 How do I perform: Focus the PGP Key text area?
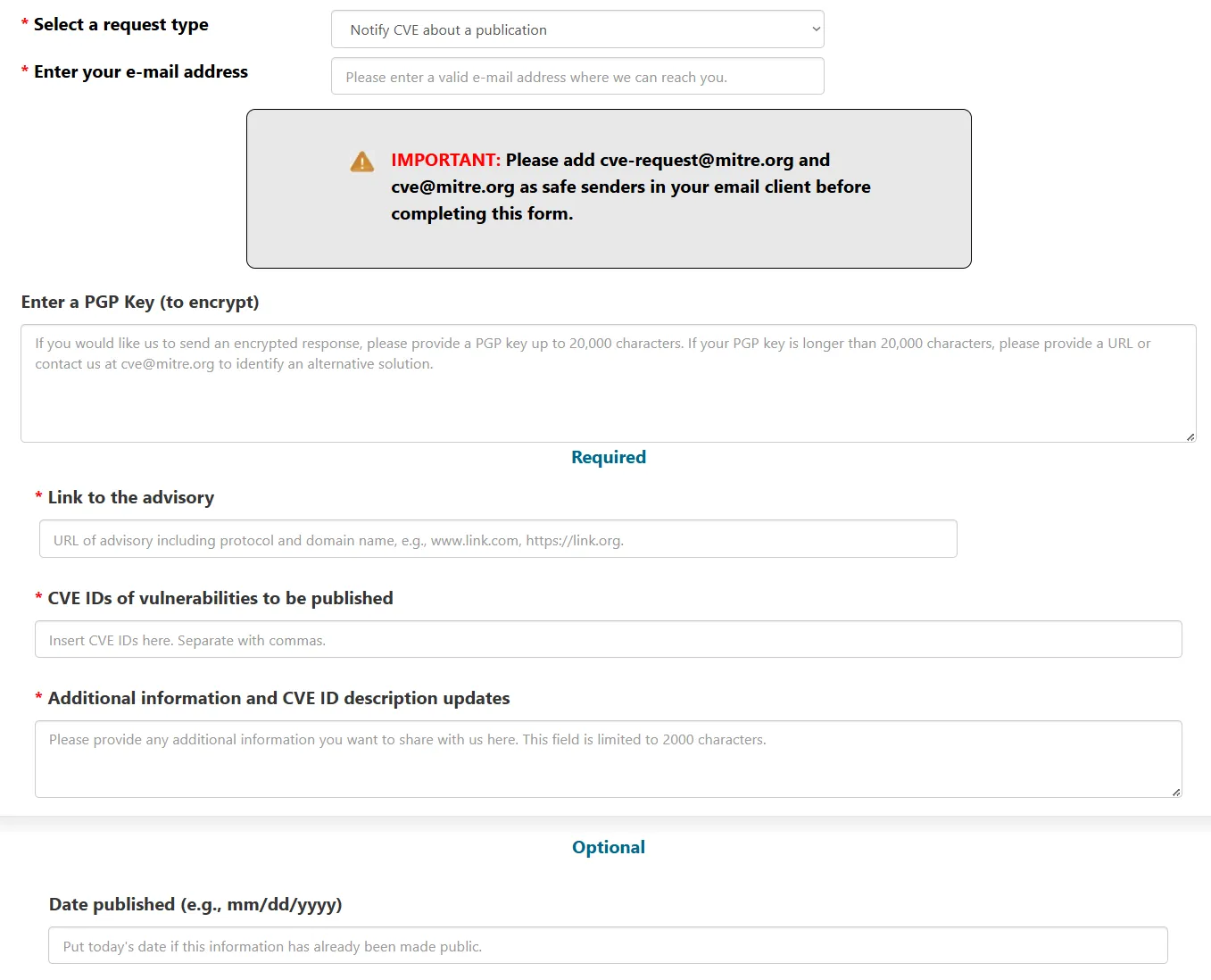[x=609, y=383]
